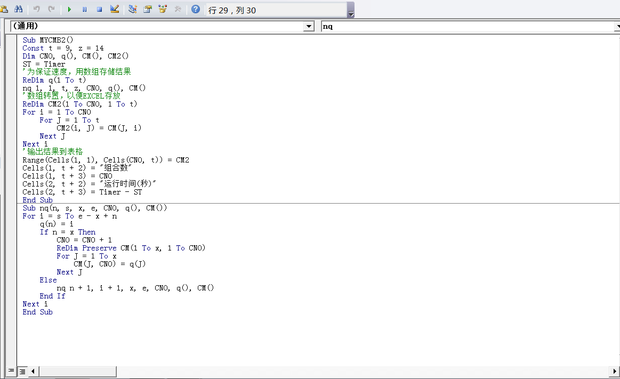This screenshot has height=379, width=620.
Task: Click horizontal scrollbar left arrow
Action: coord(33,371)
